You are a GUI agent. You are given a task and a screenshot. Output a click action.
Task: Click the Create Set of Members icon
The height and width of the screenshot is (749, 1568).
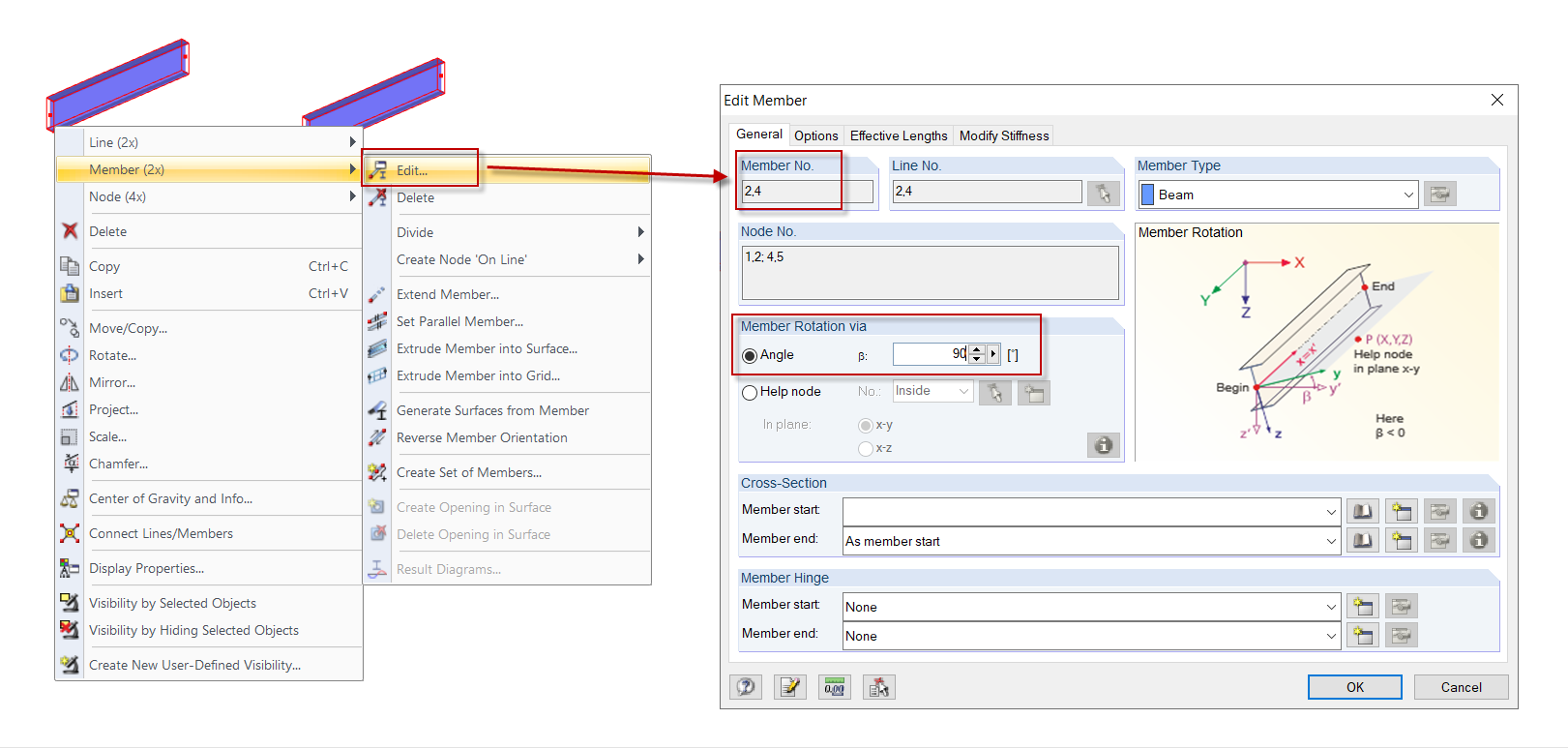(377, 472)
